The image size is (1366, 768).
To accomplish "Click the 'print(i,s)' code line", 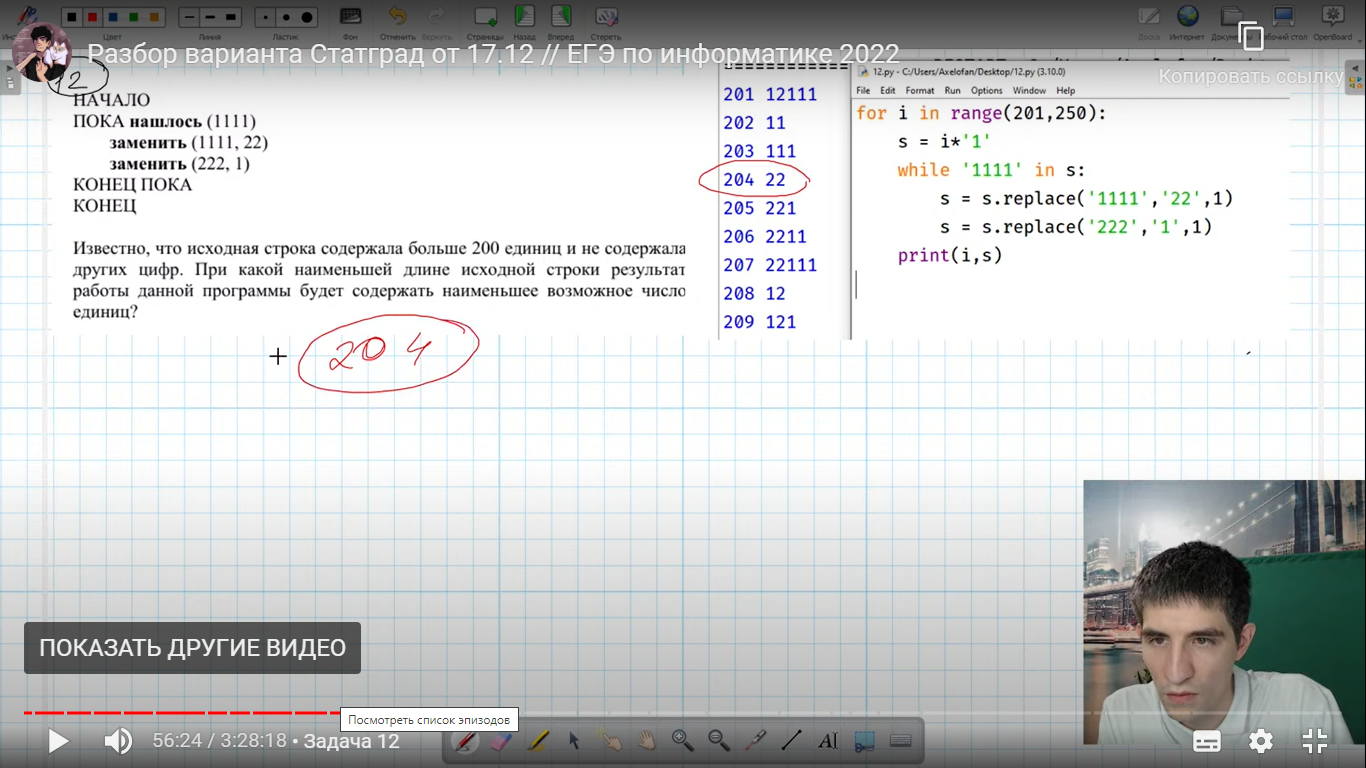I will [950, 256].
